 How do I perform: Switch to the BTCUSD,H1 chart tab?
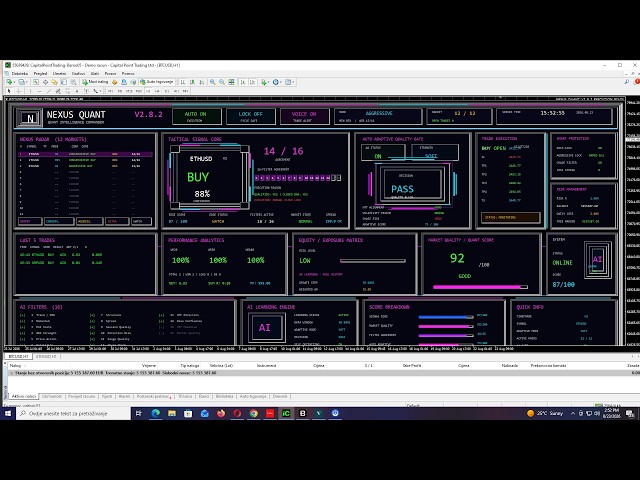(19, 356)
